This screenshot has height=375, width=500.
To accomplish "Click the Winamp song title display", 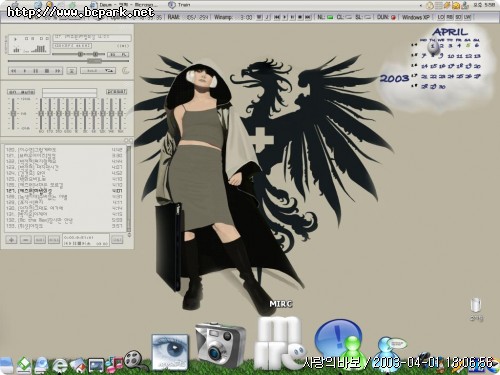I will point(92,37).
